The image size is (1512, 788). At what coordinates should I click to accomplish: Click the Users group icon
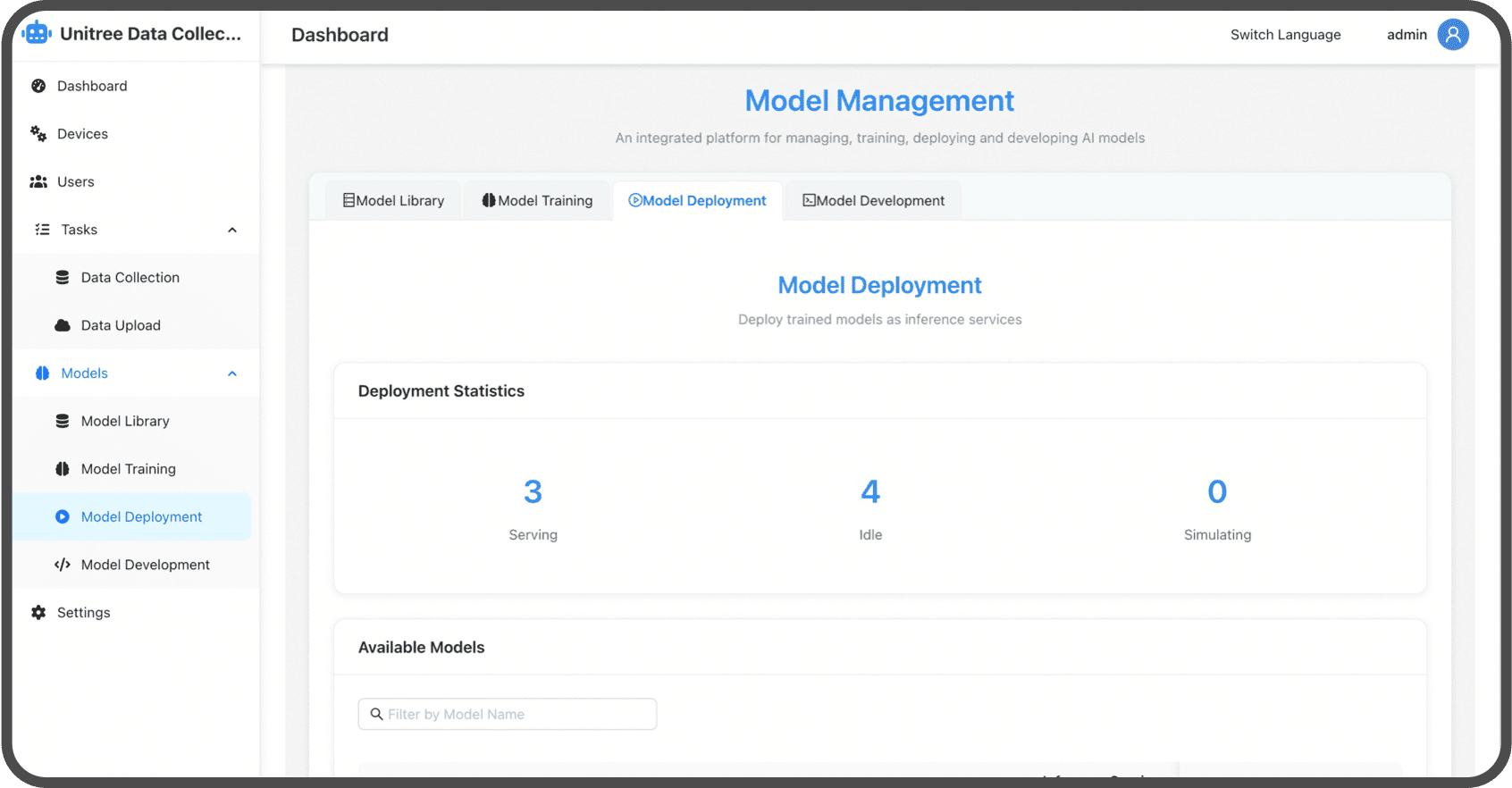tap(38, 181)
